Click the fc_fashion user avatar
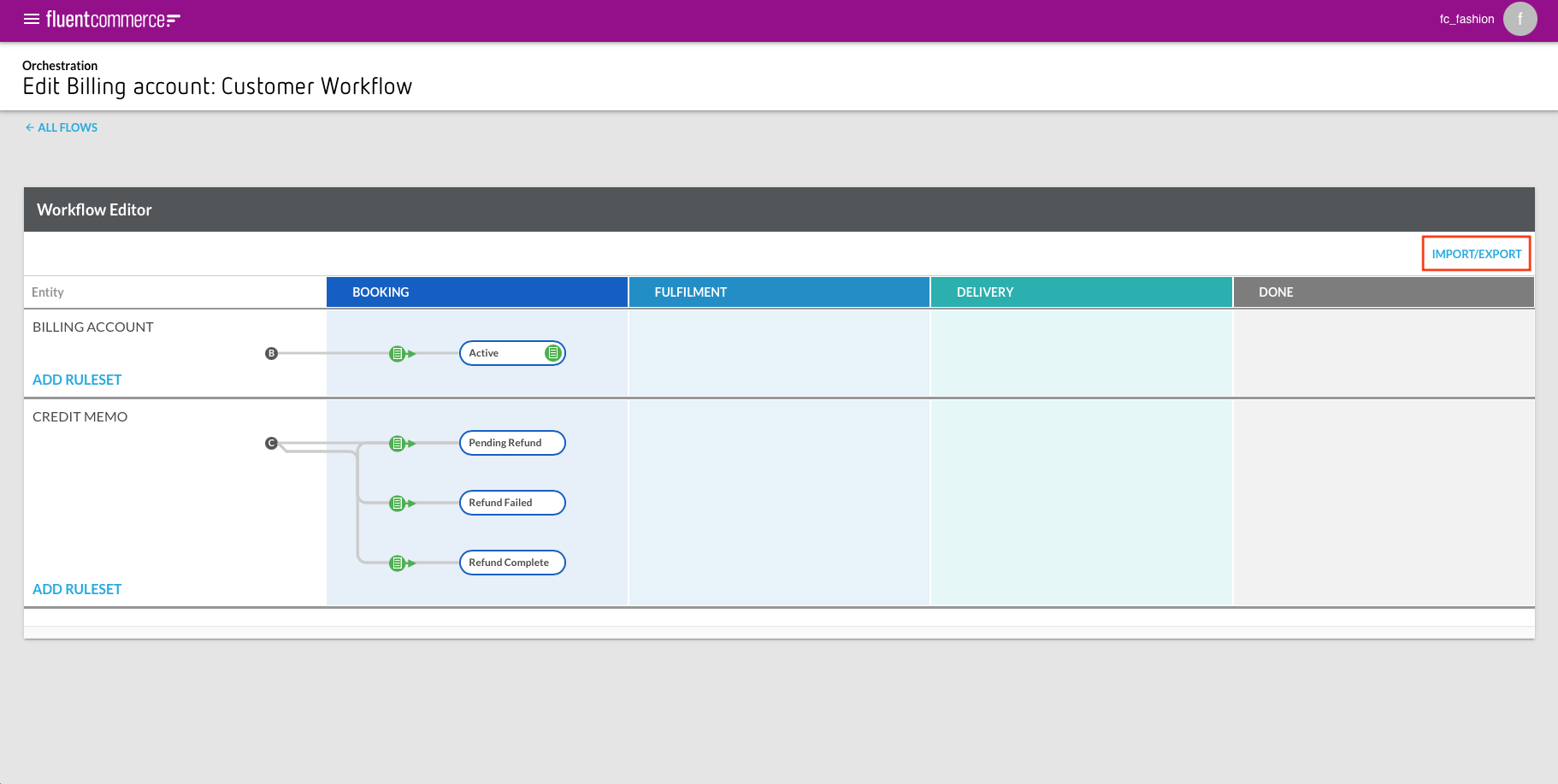 [x=1520, y=19]
